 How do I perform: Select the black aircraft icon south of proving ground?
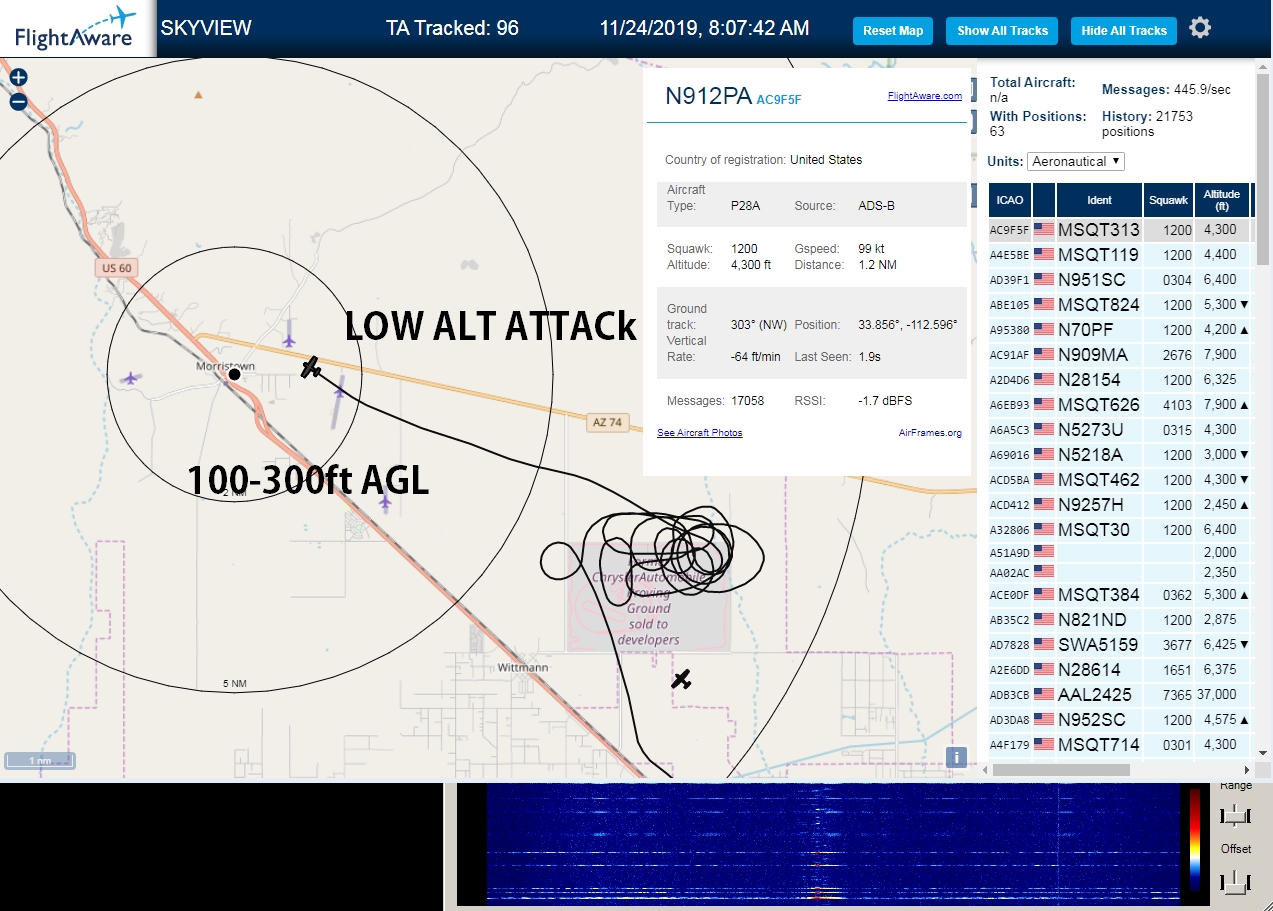(681, 680)
